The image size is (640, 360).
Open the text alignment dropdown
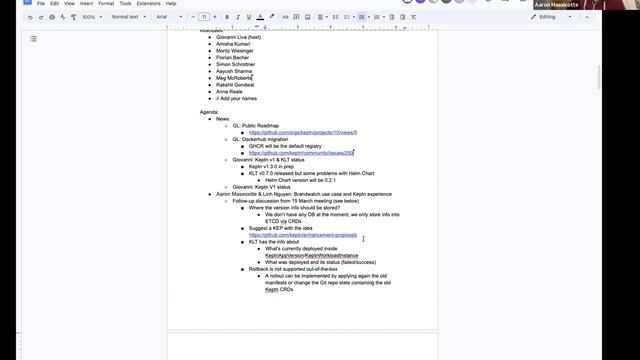tap(322, 17)
